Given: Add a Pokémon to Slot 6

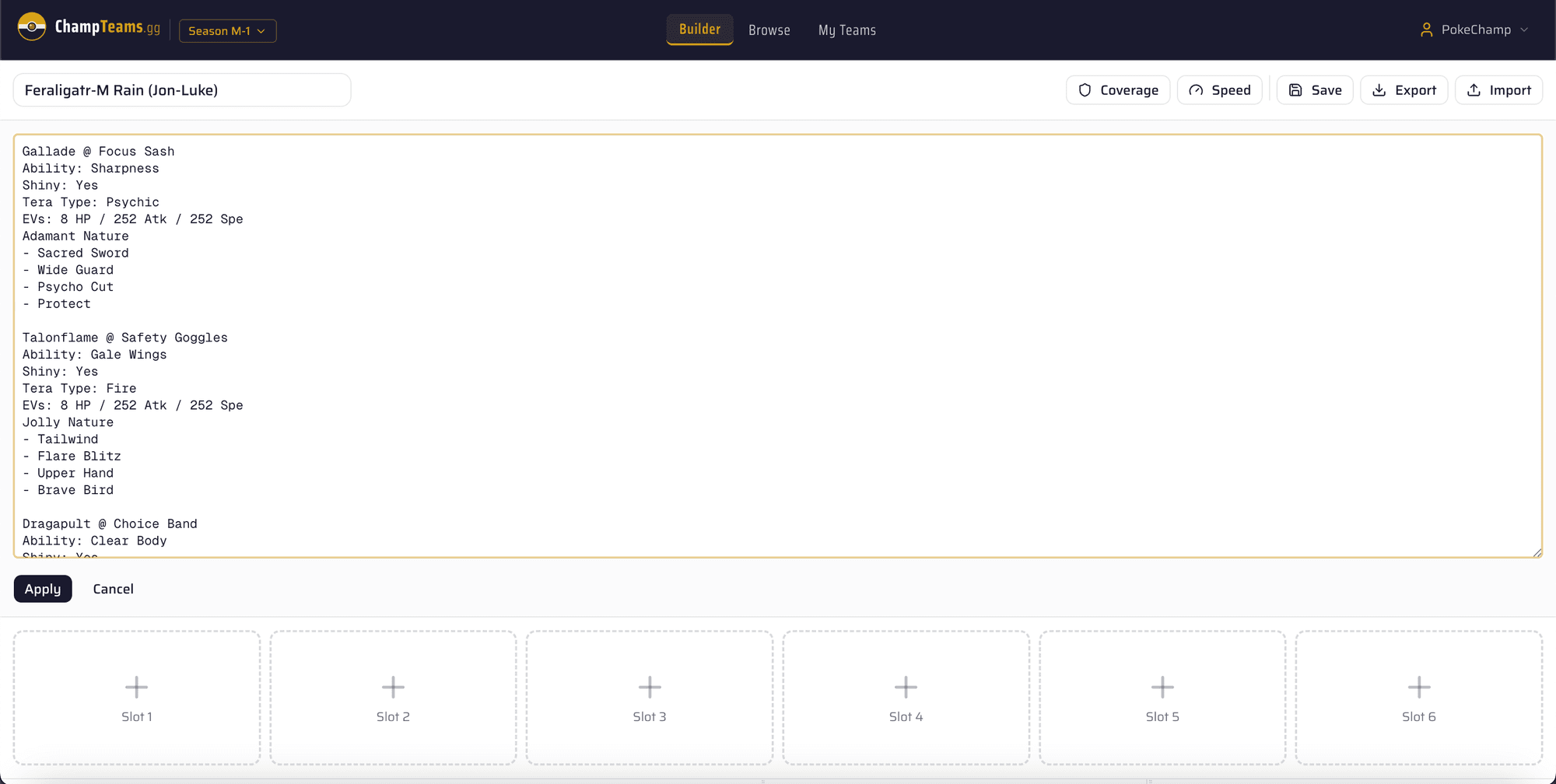Looking at the screenshot, I should (x=1419, y=698).
